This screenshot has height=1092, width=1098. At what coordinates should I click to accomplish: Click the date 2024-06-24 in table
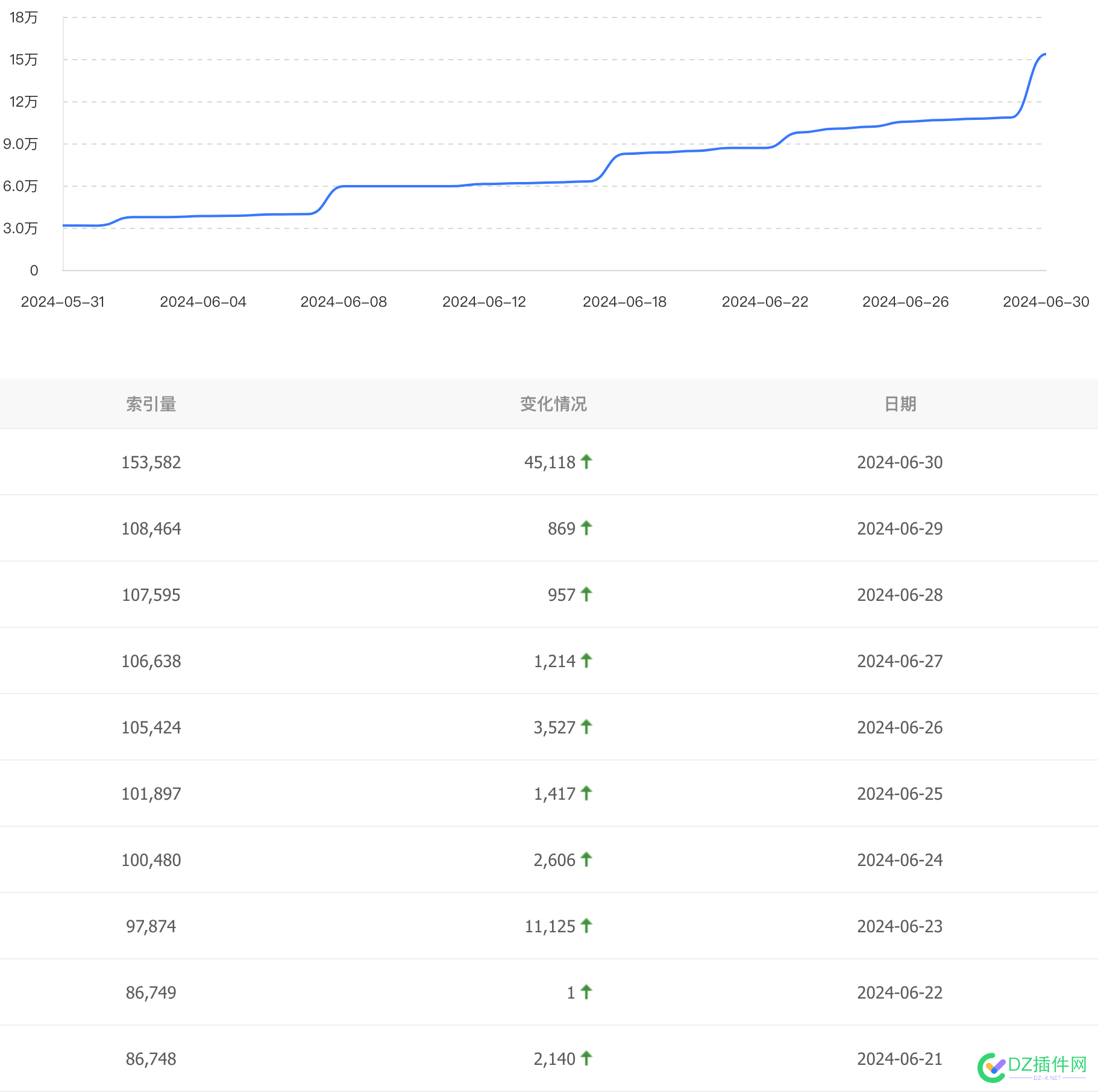point(900,860)
